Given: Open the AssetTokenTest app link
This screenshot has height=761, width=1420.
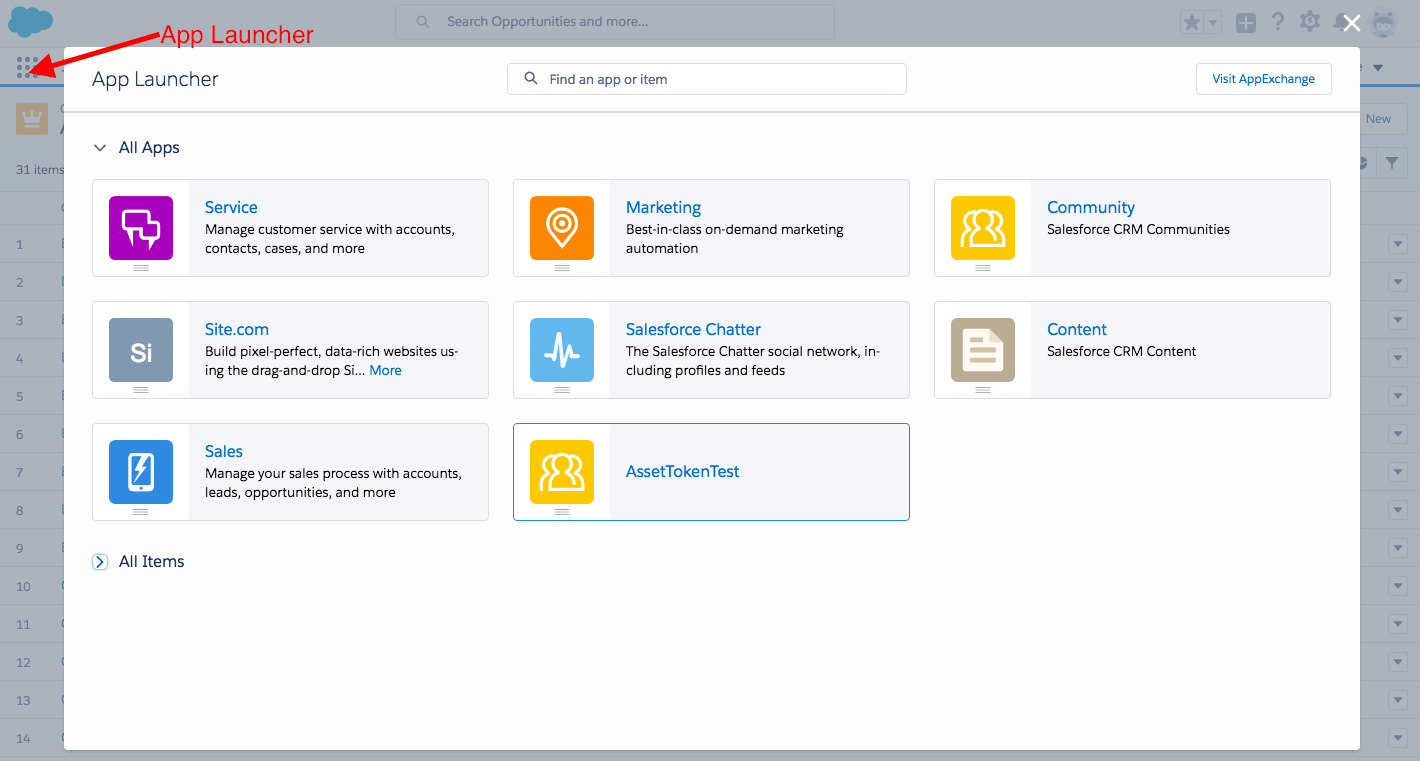Looking at the screenshot, I should pyautogui.click(x=683, y=471).
